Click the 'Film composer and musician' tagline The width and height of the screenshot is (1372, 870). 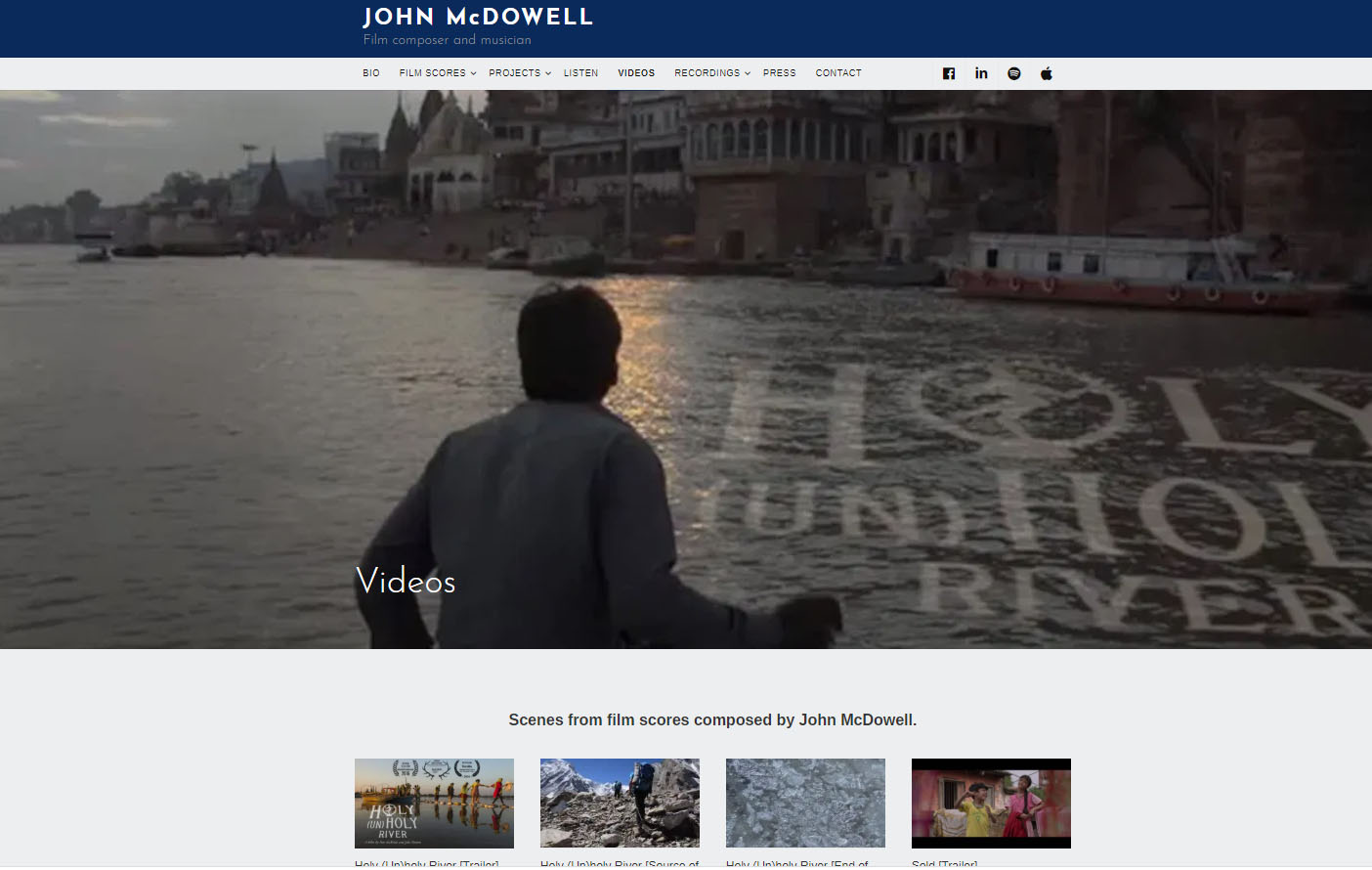[x=448, y=40]
